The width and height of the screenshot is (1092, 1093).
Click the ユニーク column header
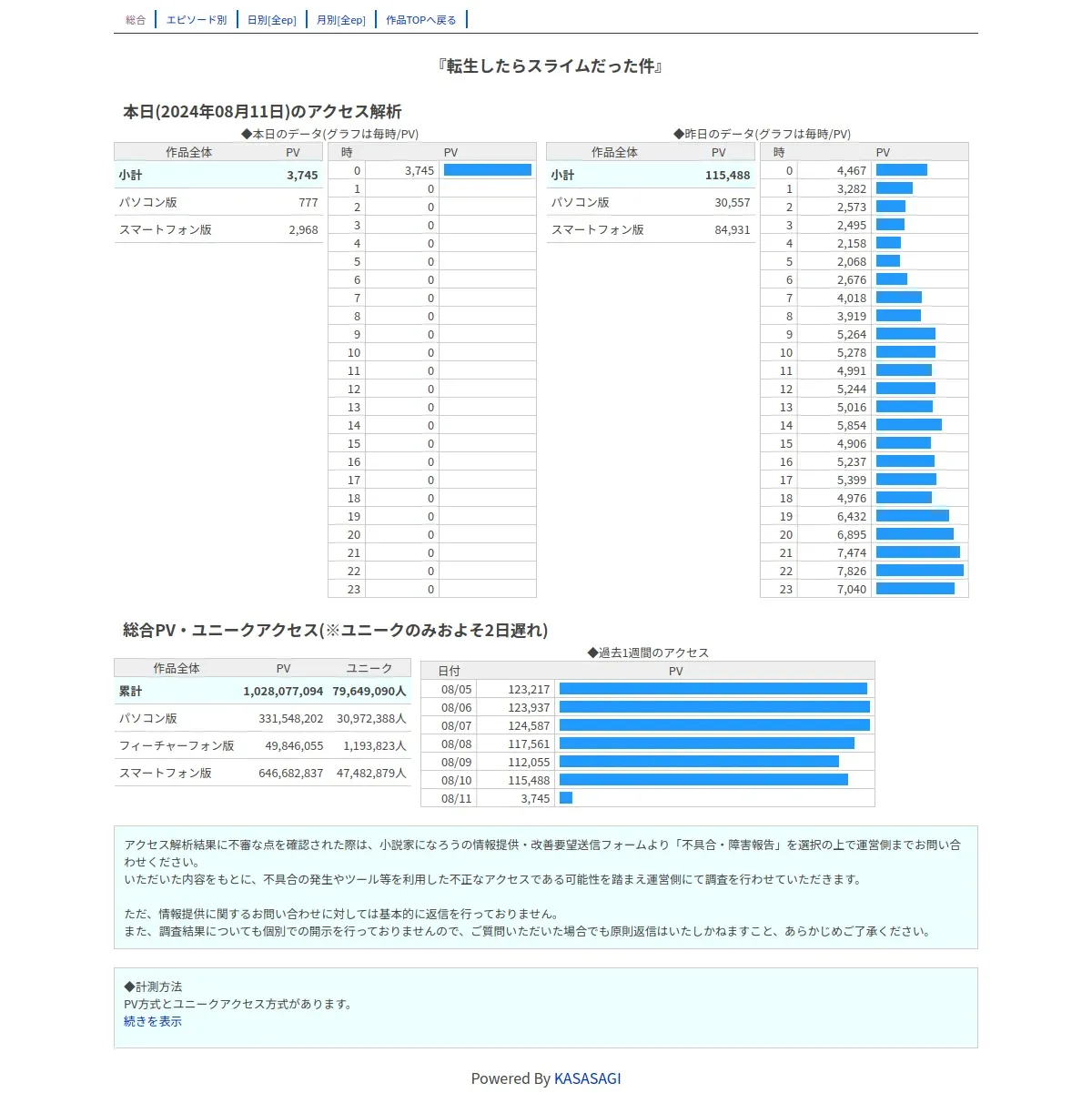(x=369, y=668)
